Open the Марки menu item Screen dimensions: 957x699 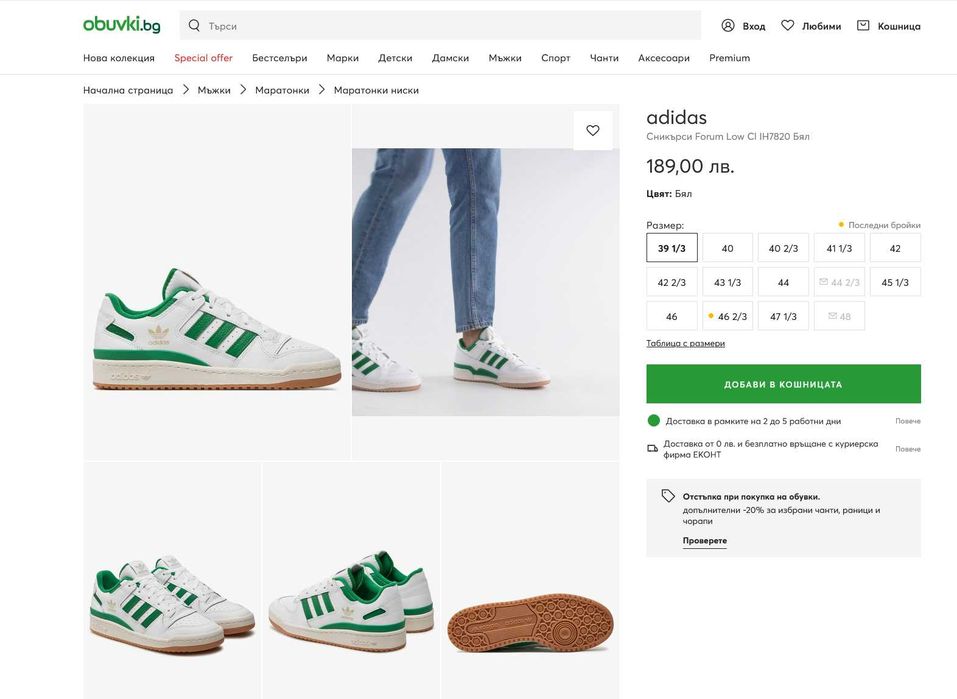tap(342, 58)
